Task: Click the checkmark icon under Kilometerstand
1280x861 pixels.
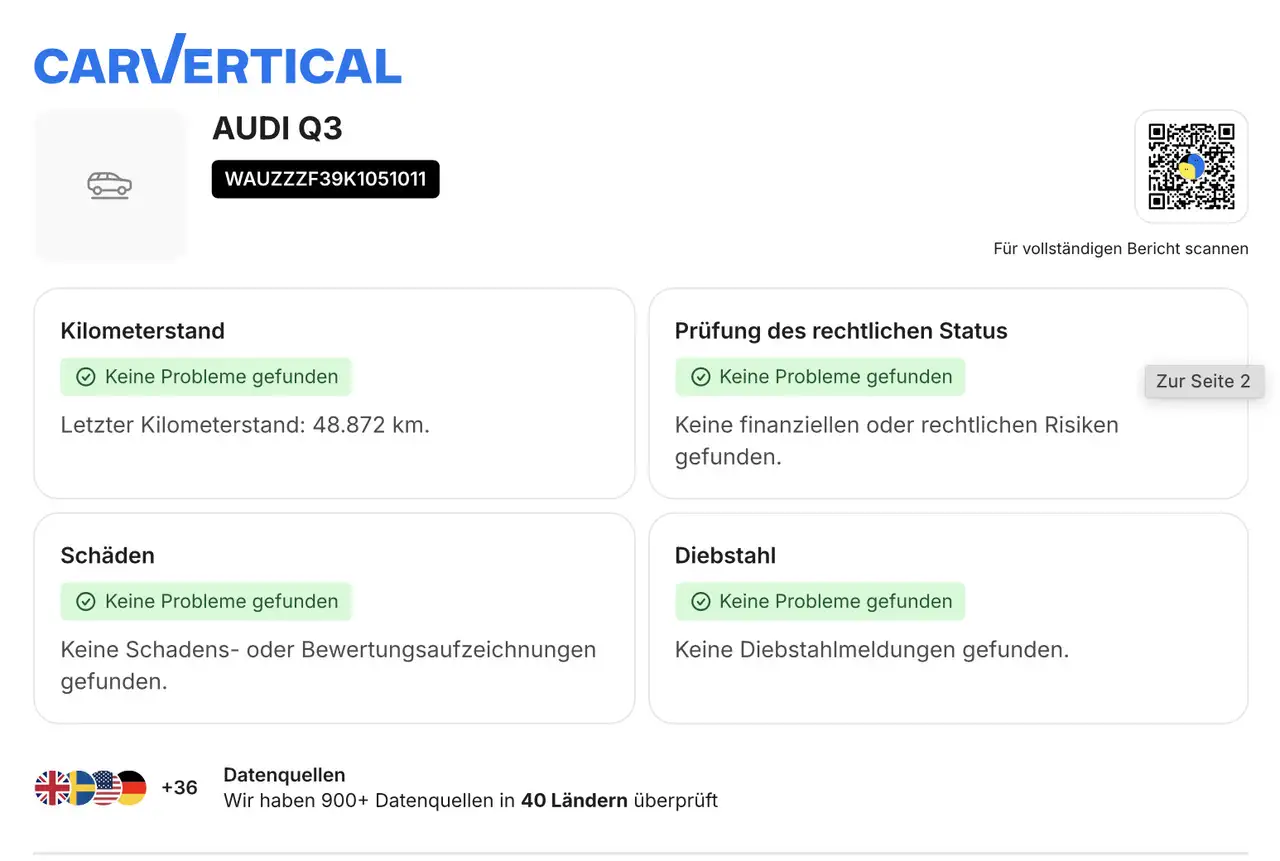Action: tap(86, 377)
